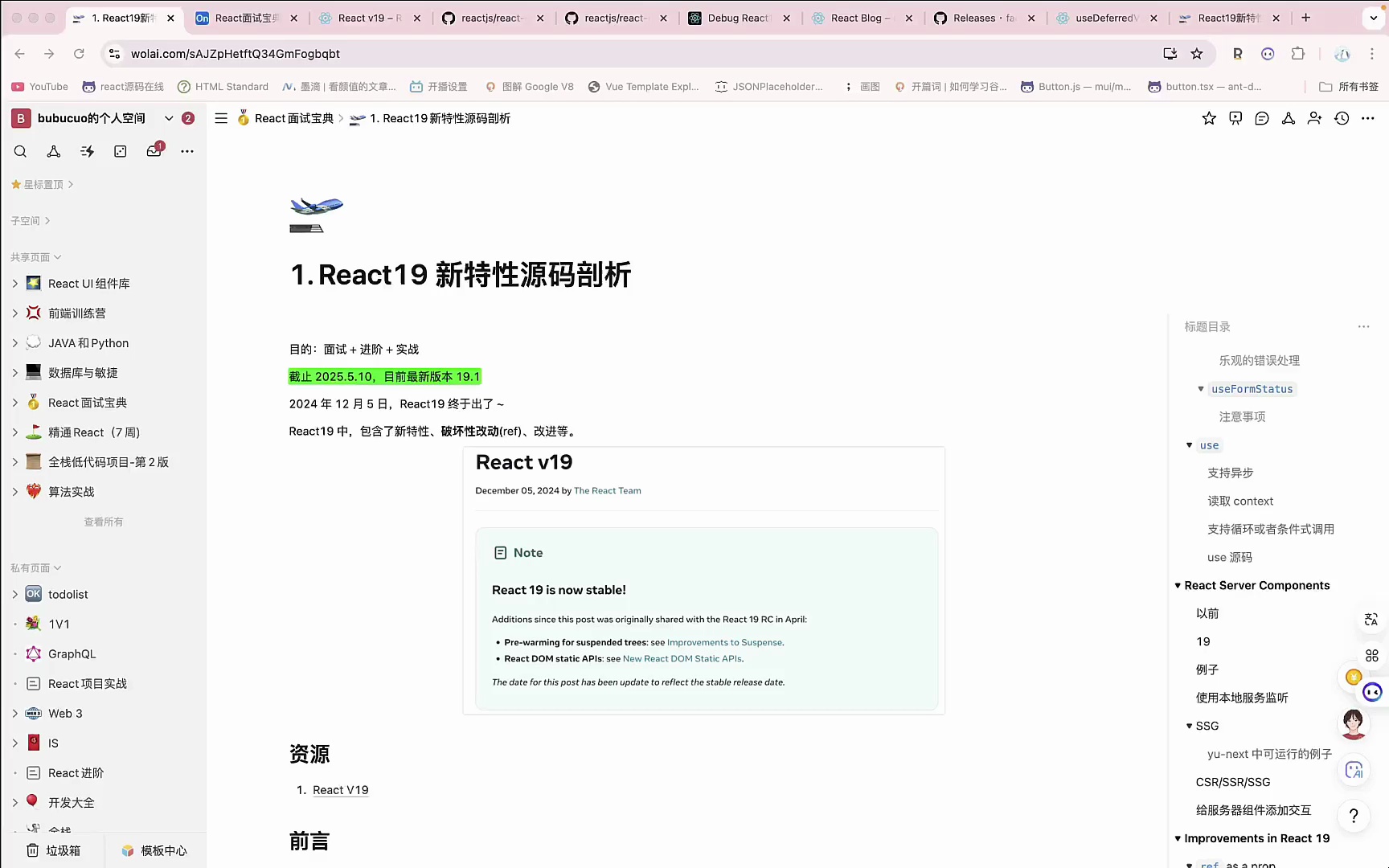
Task: Star the current page in the toolbar
Action: click(1209, 118)
